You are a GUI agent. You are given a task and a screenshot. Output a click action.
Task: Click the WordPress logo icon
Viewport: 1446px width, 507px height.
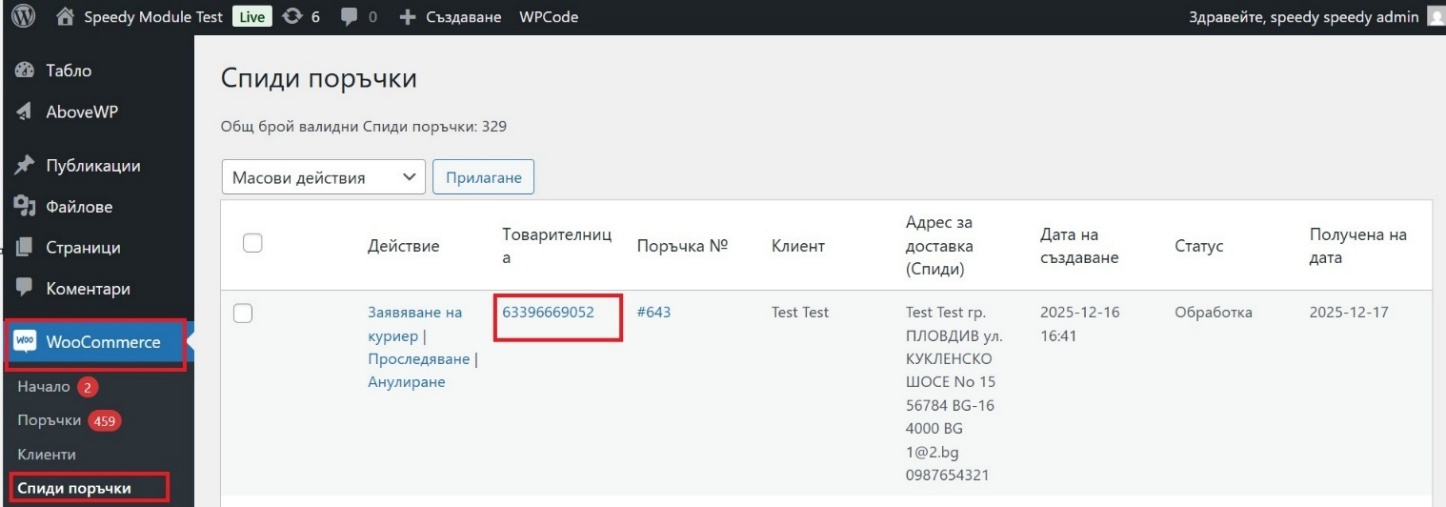22,17
